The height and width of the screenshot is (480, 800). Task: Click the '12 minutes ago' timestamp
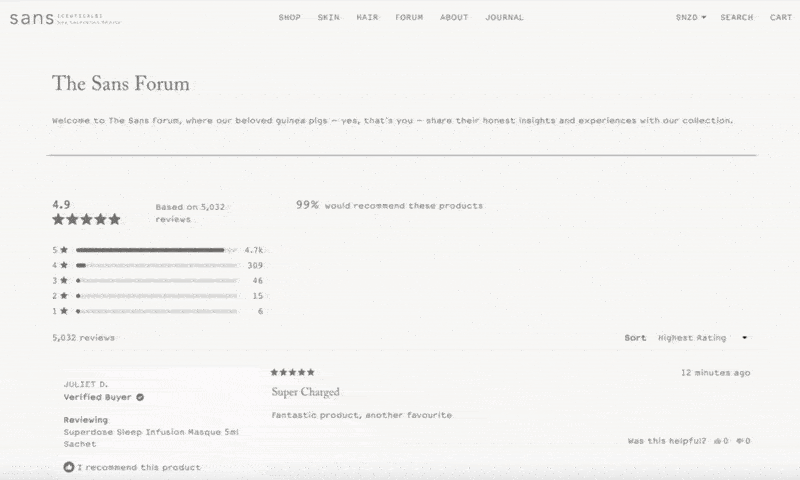(715, 373)
